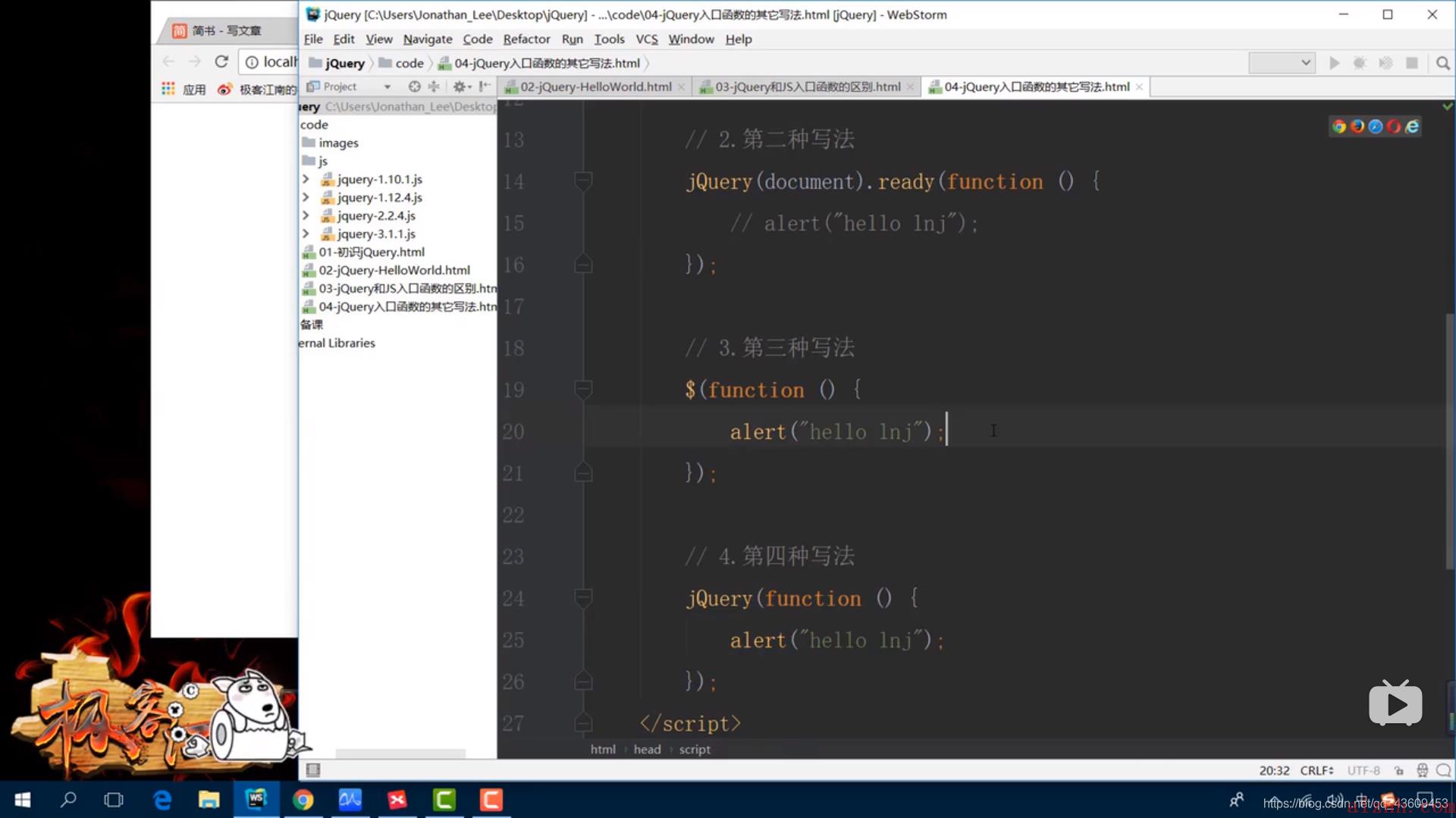Click the Search Everywhere magnifier icon

(1442, 63)
